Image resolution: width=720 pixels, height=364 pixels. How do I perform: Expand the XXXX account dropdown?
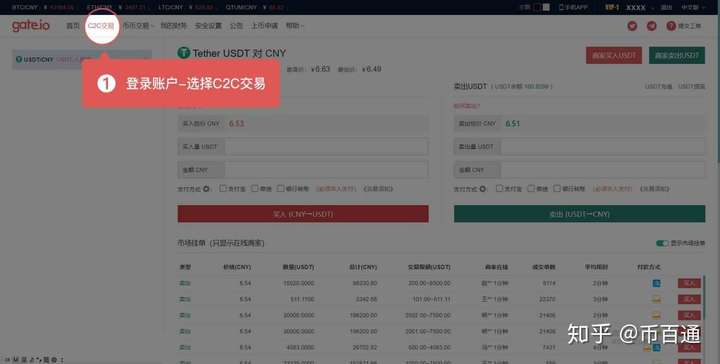click(639, 8)
